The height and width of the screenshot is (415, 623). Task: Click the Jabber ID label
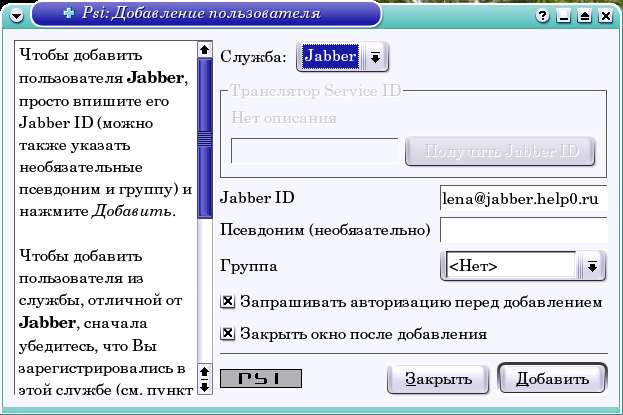pyautogui.click(x=257, y=198)
